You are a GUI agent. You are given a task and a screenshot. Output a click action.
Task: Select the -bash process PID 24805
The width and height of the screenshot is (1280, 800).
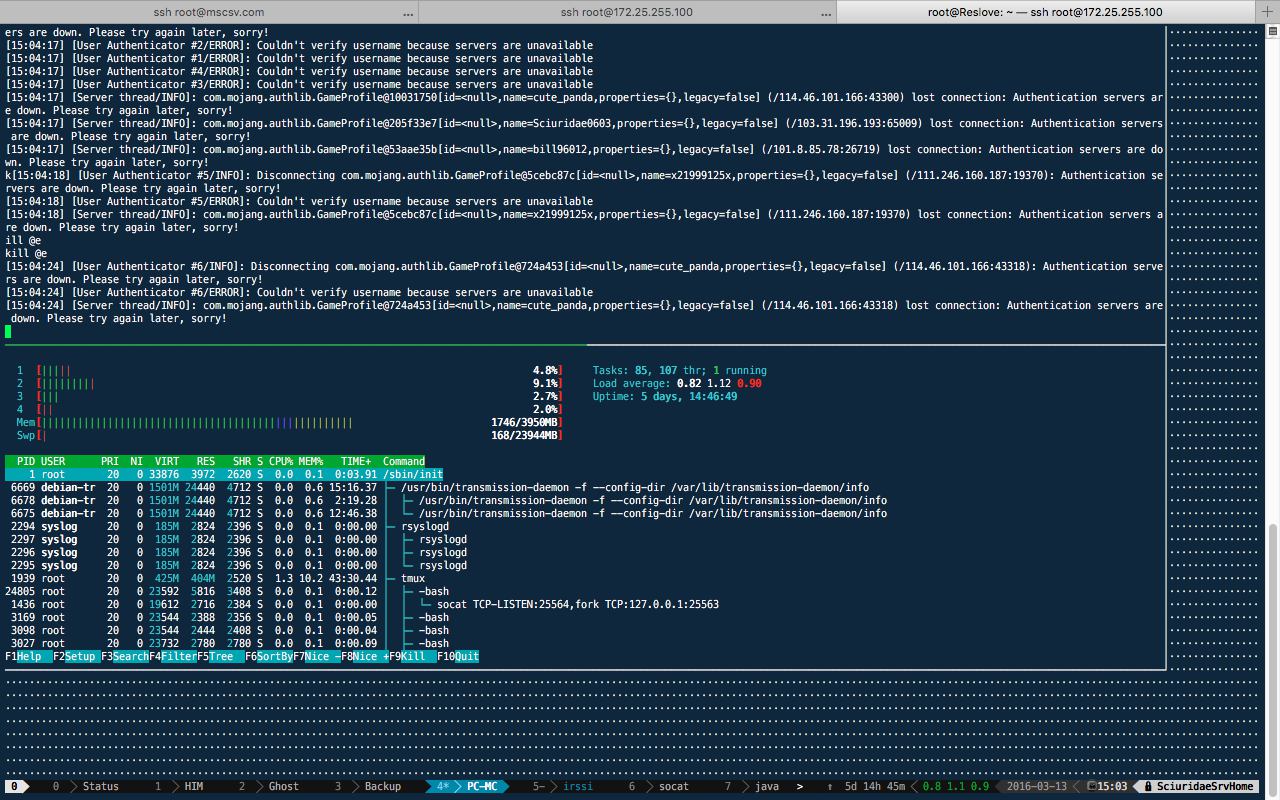coord(228,592)
